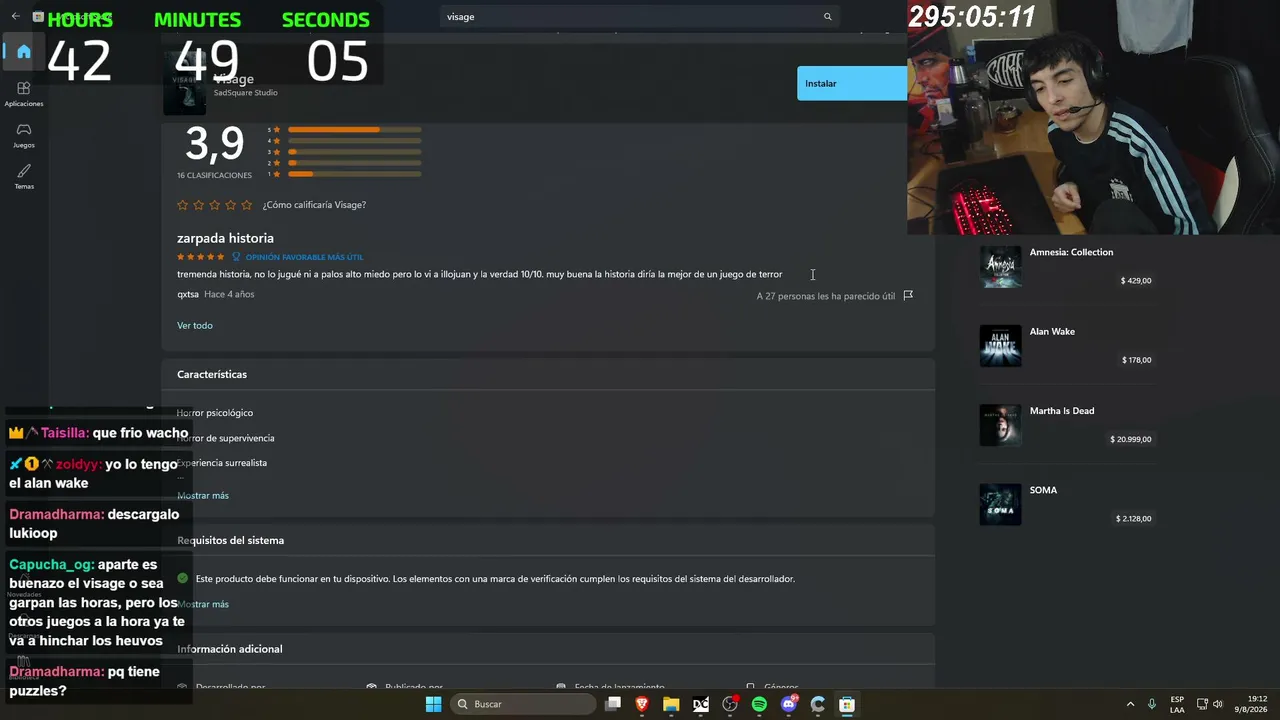Open the C-shaped app icon in taskbar
This screenshot has height=720, width=1280.
(x=818, y=704)
